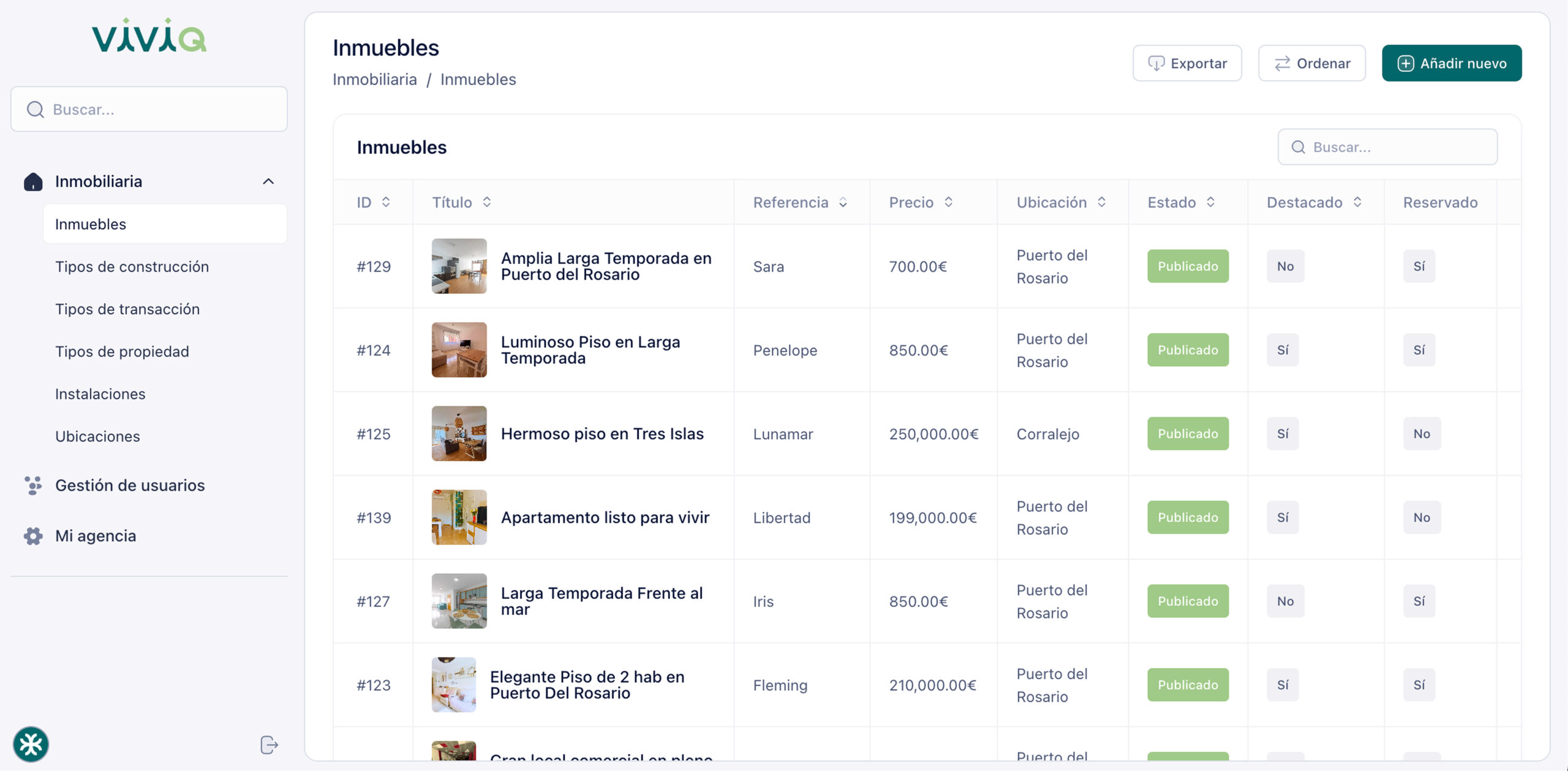Screen dimensions: 1568x771
Task: Click the Inmobiliaria house icon
Action: tap(33, 182)
